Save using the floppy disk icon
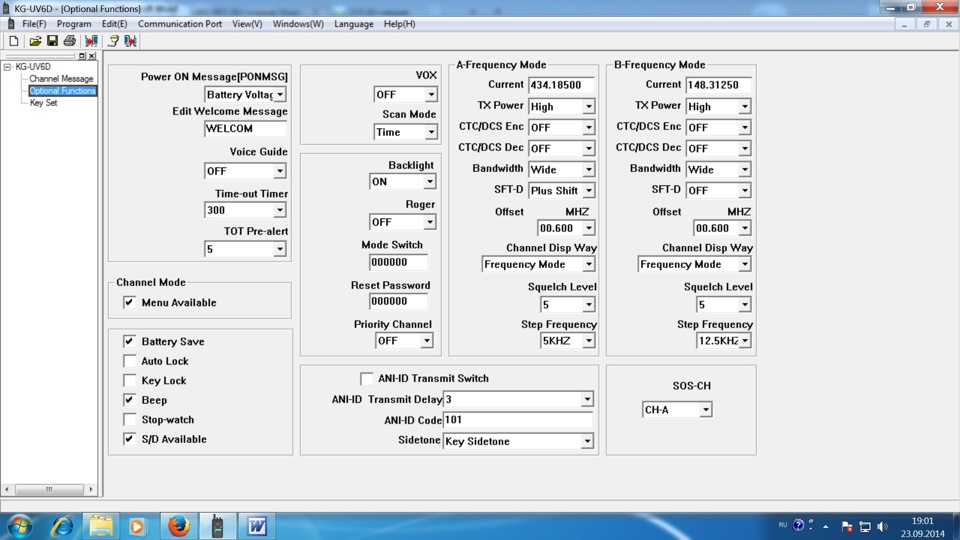 (x=52, y=41)
